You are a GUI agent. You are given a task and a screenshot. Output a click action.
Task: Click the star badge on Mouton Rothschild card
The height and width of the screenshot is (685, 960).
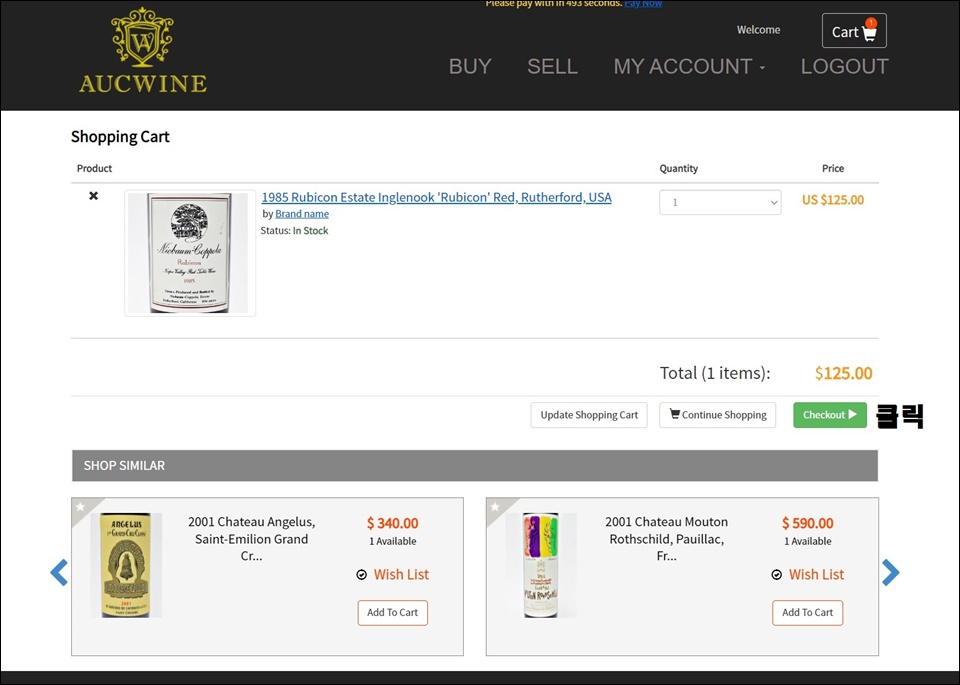click(495, 507)
